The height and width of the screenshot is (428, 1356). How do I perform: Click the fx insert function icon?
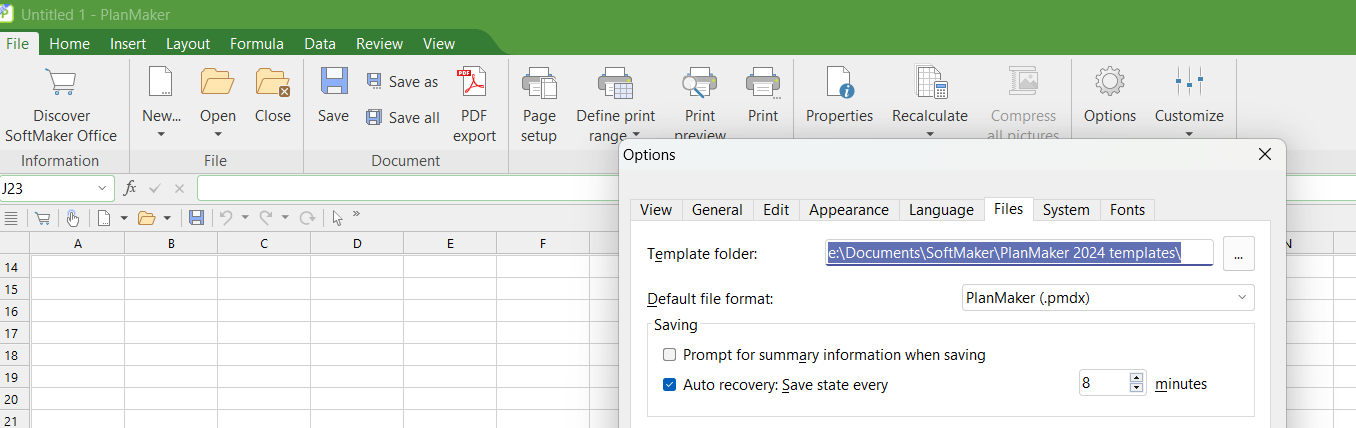pyautogui.click(x=130, y=188)
